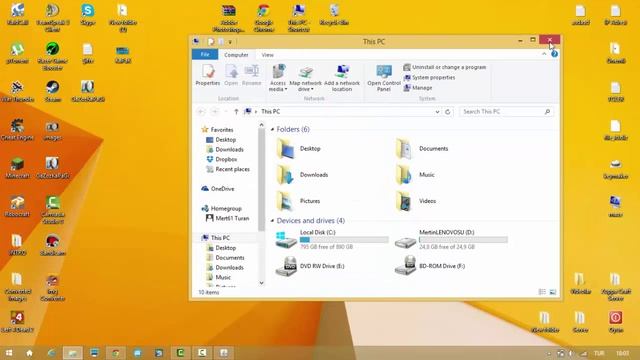Collapse the Folders (6) group
This screenshot has height=360, width=640.
click(272, 129)
